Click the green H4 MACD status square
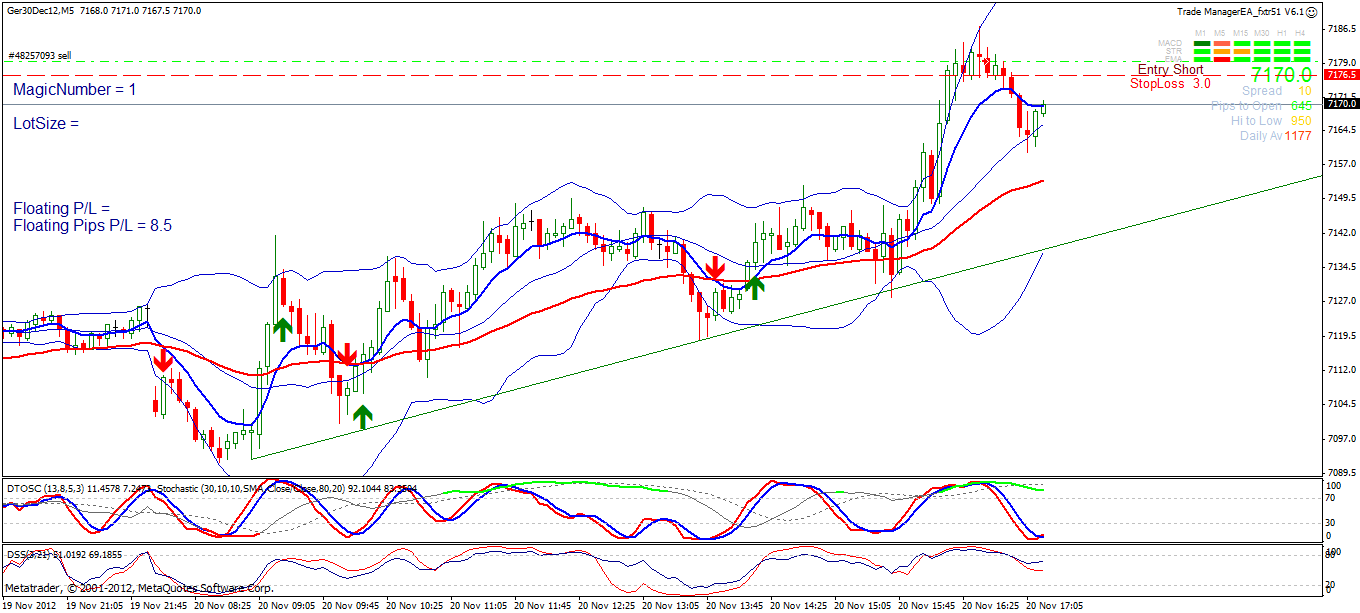Image resolution: width=1360 pixels, height=613 pixels. [x=1301, y=43]
